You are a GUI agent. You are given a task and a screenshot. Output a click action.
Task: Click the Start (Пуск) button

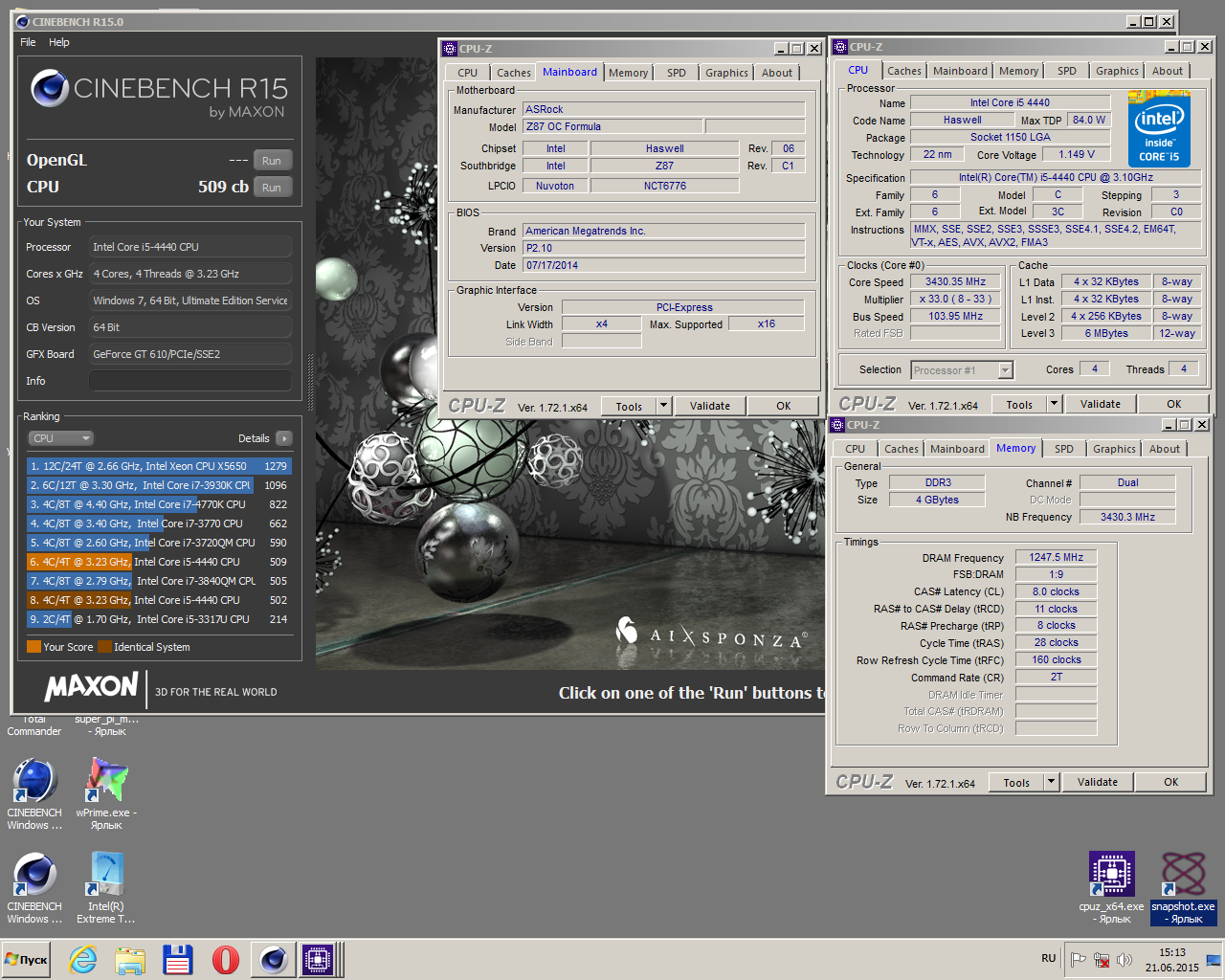(27, 960)
